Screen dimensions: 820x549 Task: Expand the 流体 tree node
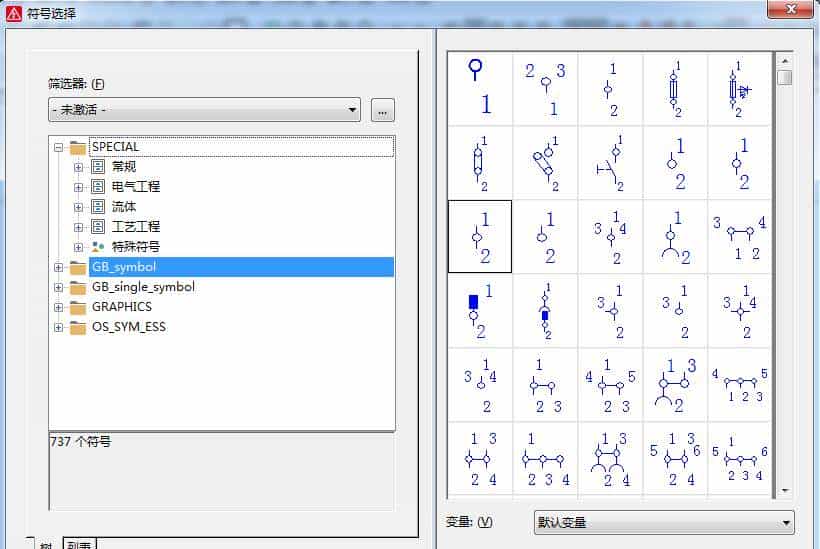point(78,206)
